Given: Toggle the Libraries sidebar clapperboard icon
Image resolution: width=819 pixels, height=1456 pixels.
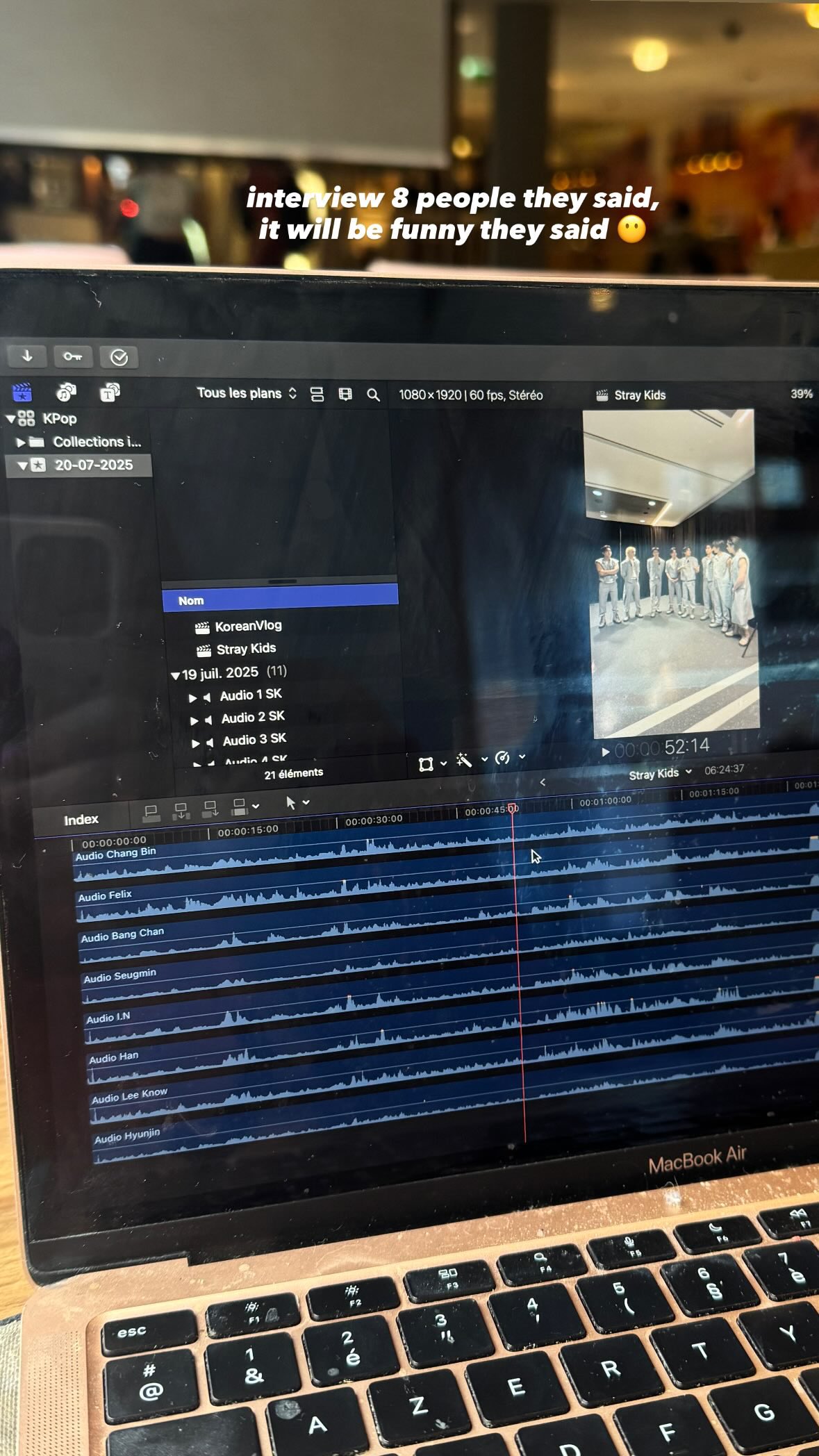Looking at the screenshot, I should 22,392.
